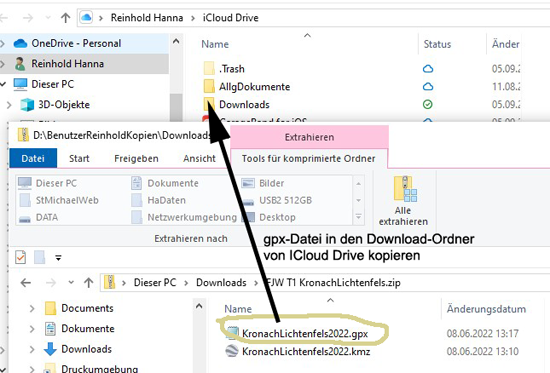Screen dimensions: 550x373
Task: Click iCloud Drive breadcrumb segment
Action: [230, 18]
